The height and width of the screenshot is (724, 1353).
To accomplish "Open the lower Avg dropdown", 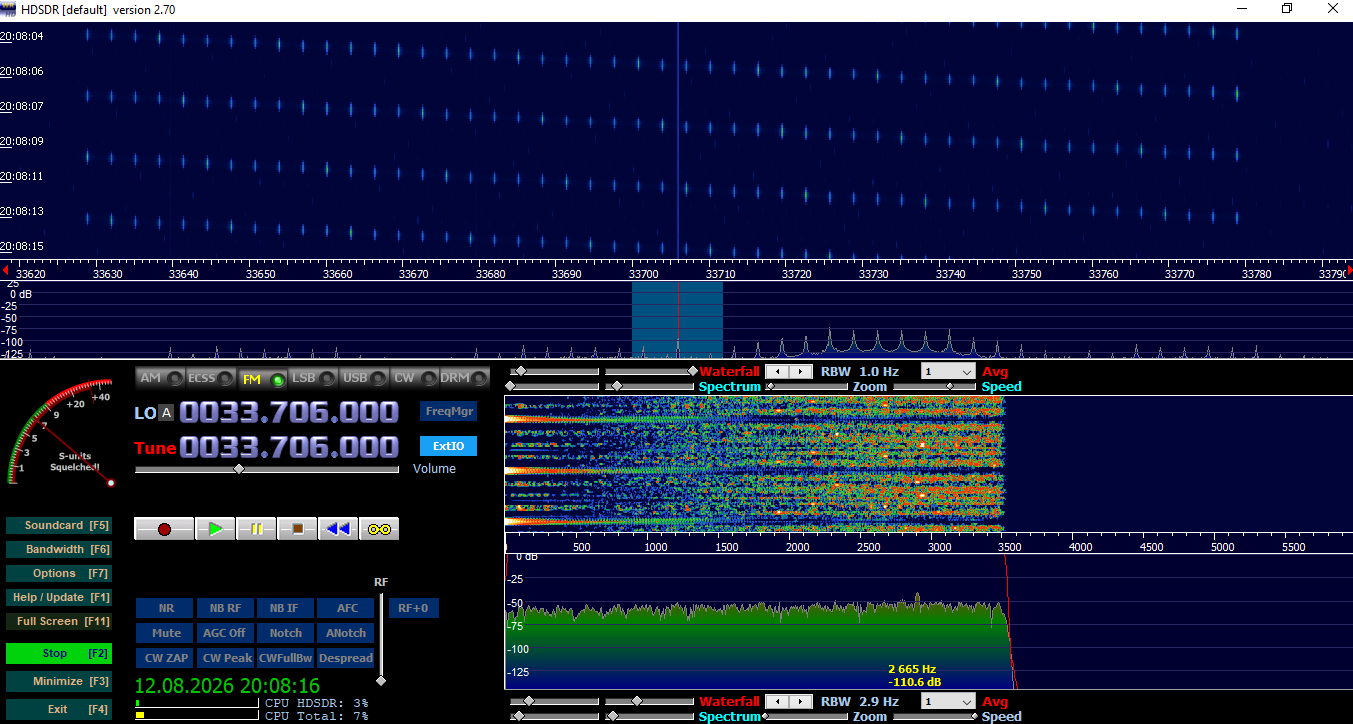I will pos(947,701).
